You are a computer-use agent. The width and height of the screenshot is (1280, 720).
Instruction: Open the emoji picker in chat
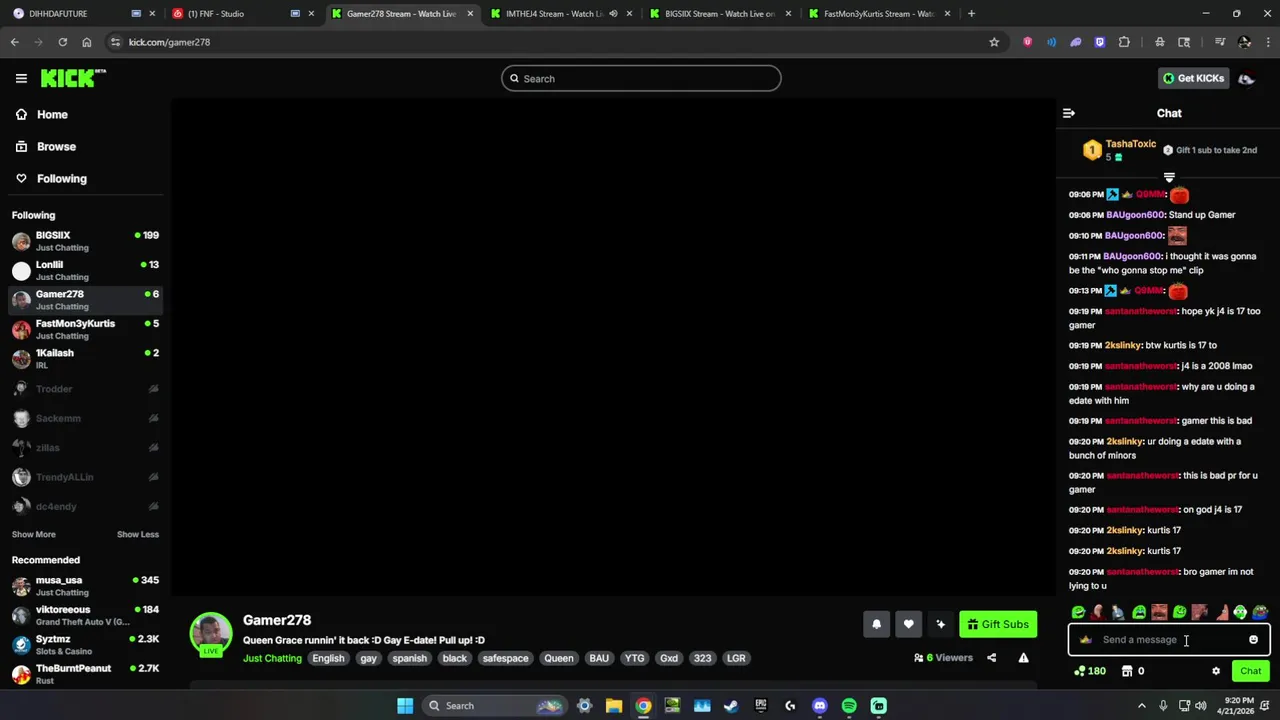pyautogui.click(x=1253, y=640)
